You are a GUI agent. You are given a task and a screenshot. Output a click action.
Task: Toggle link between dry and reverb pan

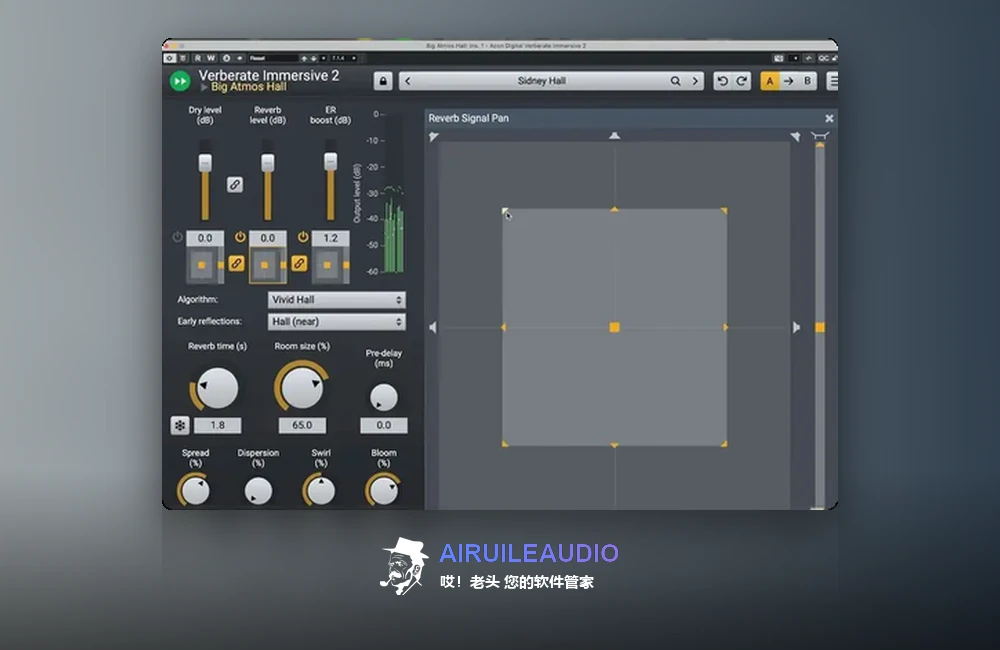pyautogui.click(x=237, y=263)
